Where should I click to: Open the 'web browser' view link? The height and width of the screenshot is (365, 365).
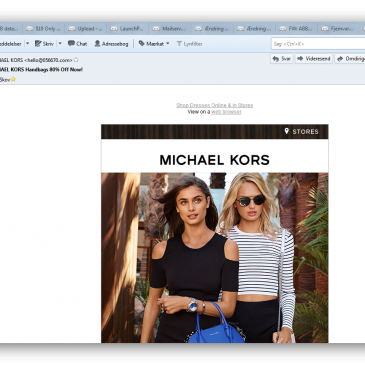pos(226,112)
